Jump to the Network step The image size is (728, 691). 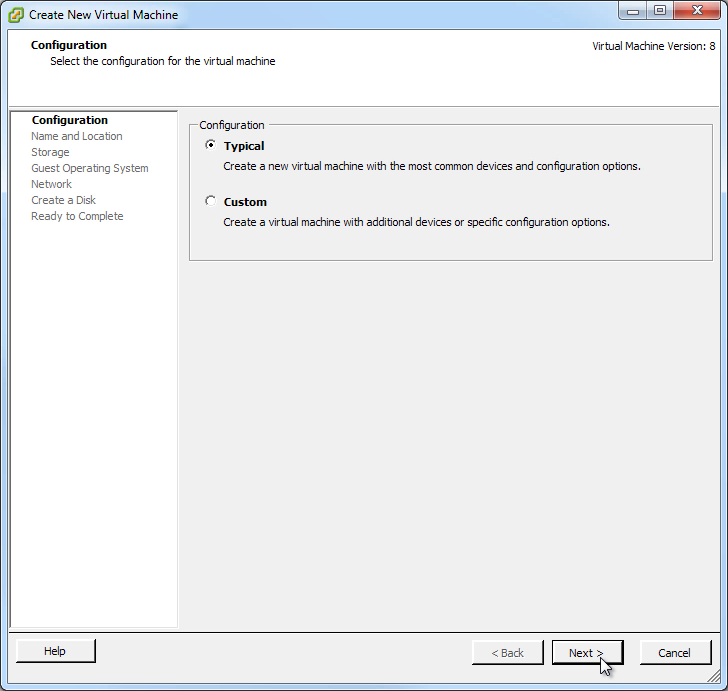[51, 184]
